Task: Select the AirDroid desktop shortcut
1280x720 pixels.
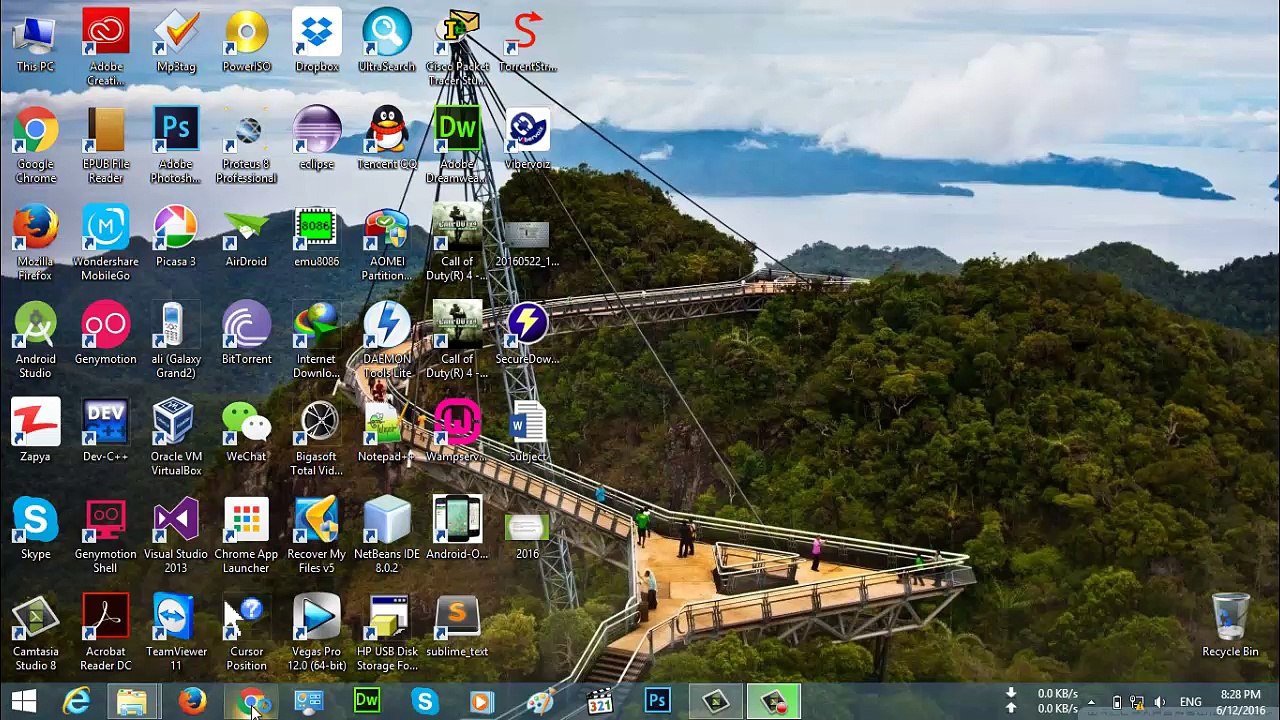Action: 246,236
